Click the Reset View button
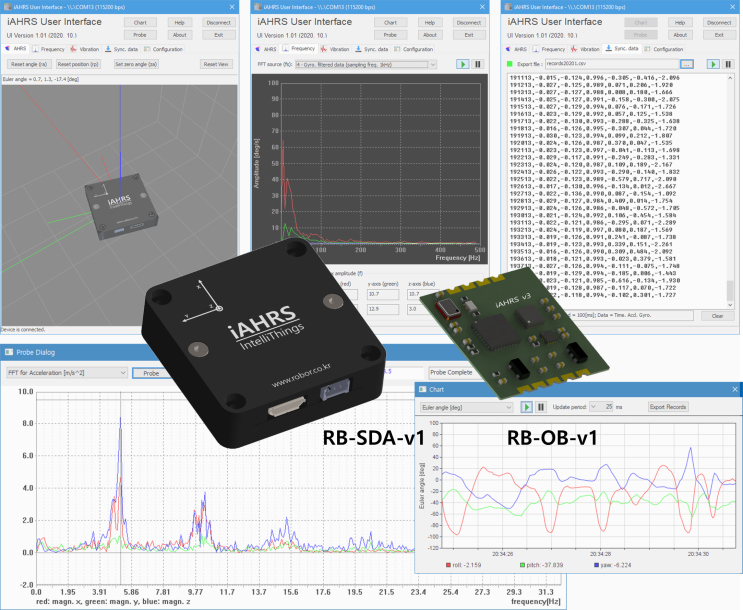The height and width of the screenshot is (610, 743). [x=216, y=64]
